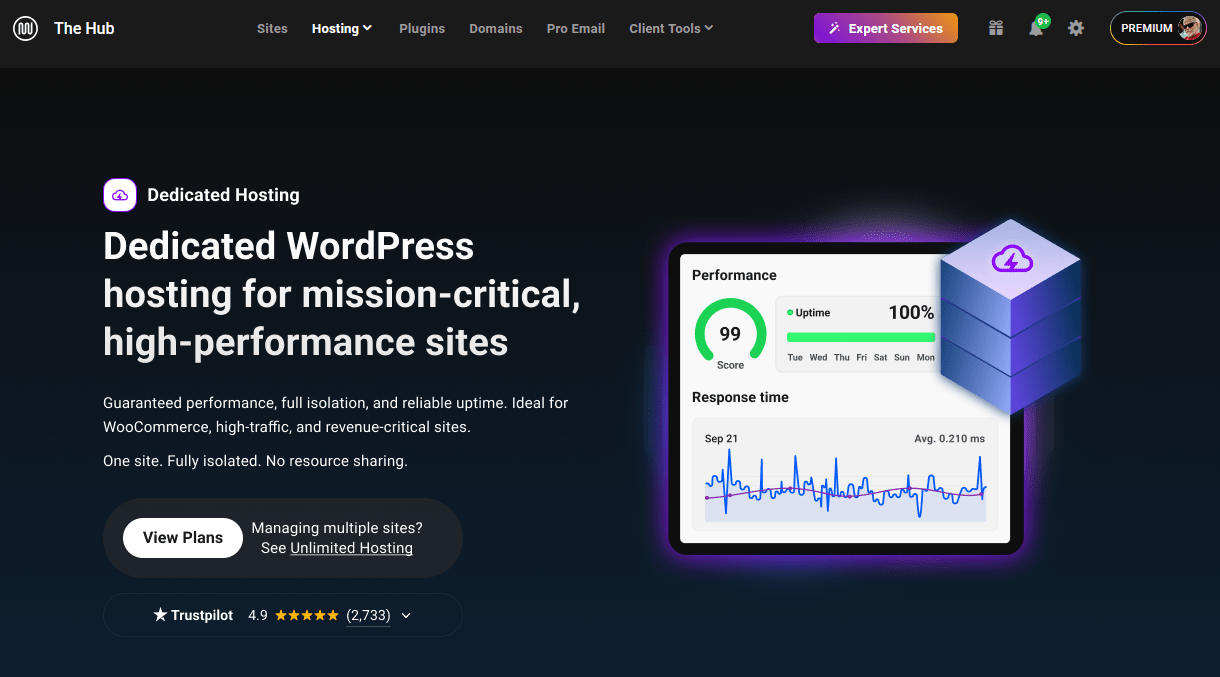Click the 4.9 rating value
The height and width of the screenshot is (677, 1220).
tap(258, 615)
